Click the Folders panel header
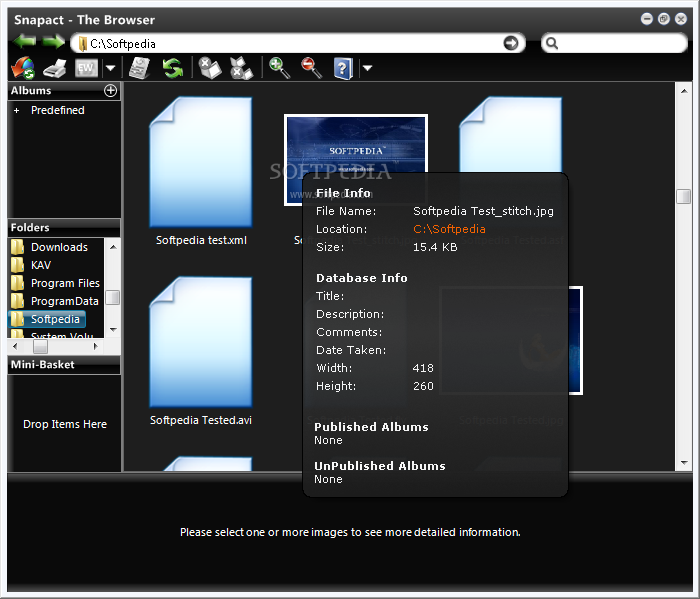This screenshot has height=599, width=700. point(64,228)
